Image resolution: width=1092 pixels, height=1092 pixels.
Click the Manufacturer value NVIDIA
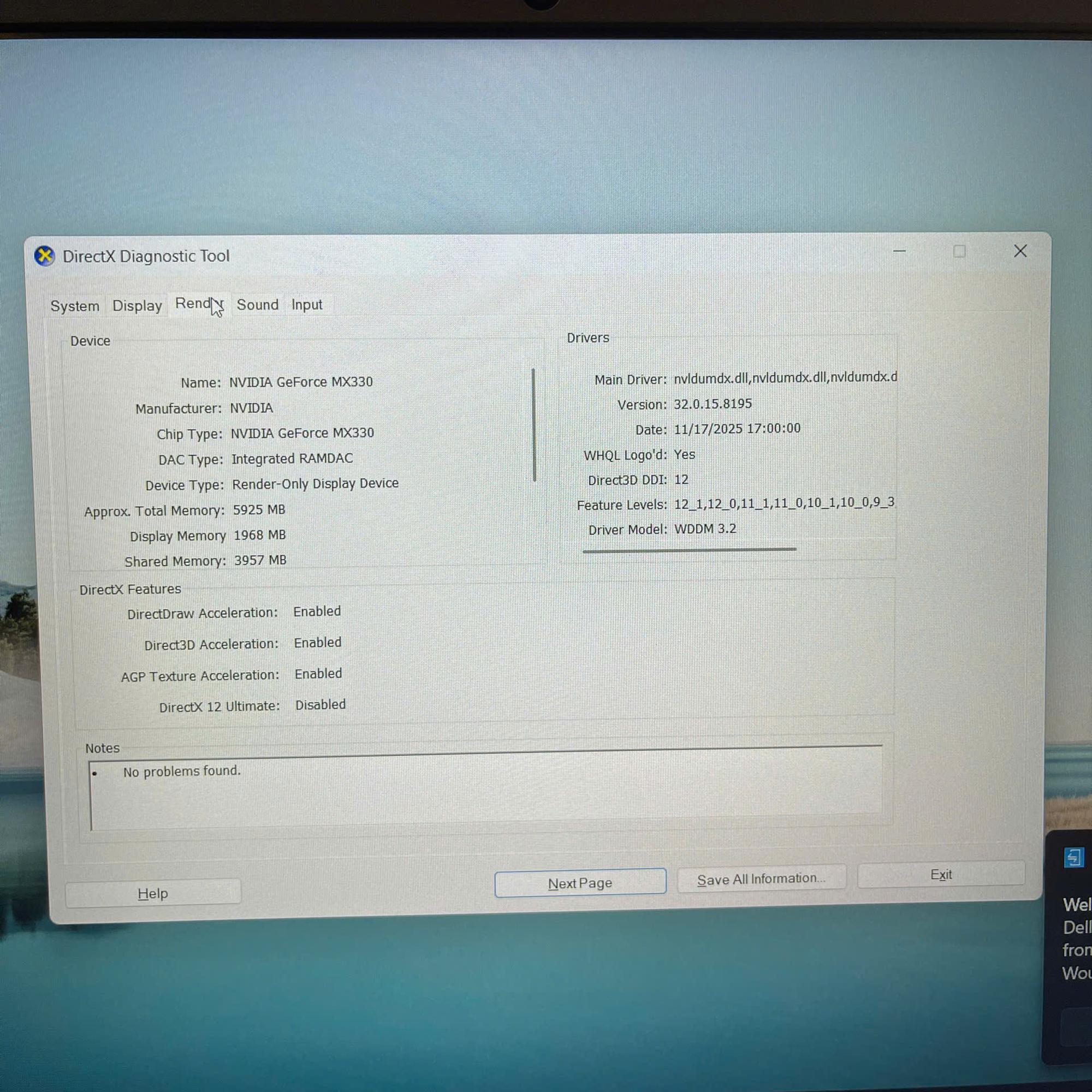(251, 408)
